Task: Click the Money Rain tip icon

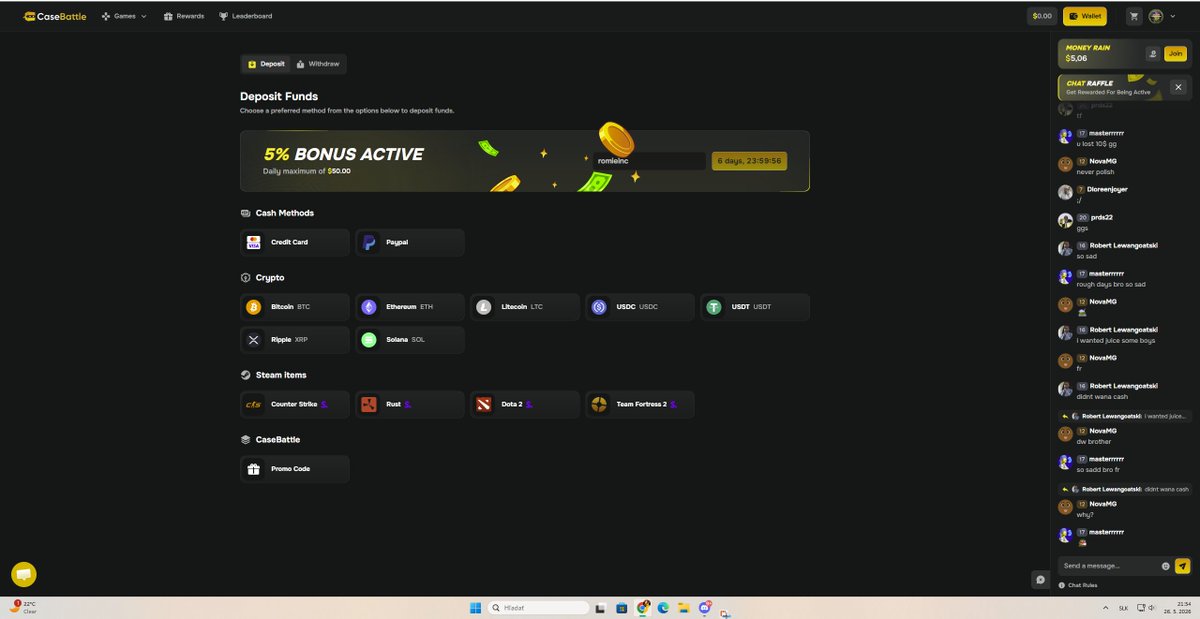Action: (1153, 54)
